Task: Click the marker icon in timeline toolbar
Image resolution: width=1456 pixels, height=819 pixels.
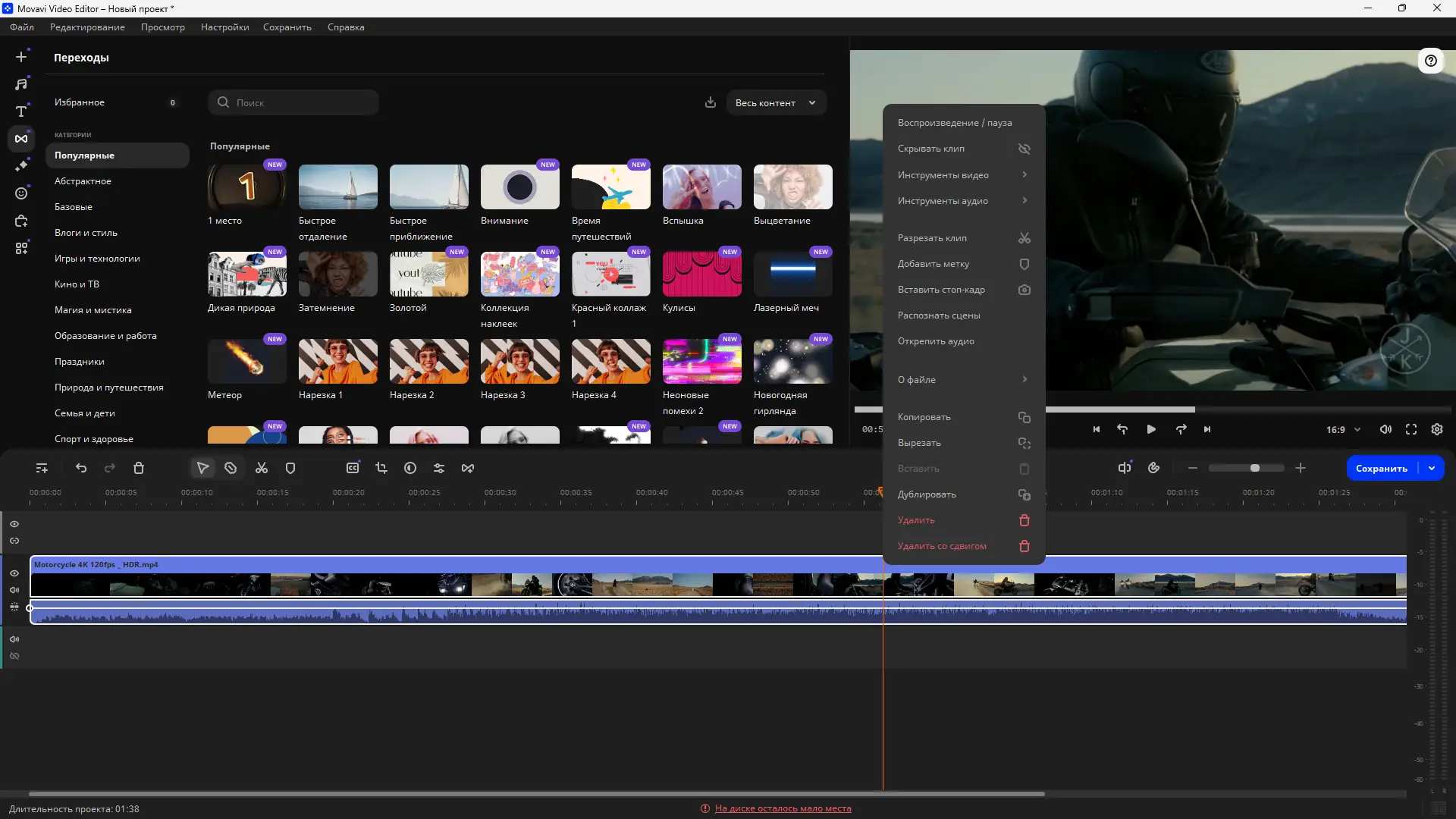Action: point(290,469)
